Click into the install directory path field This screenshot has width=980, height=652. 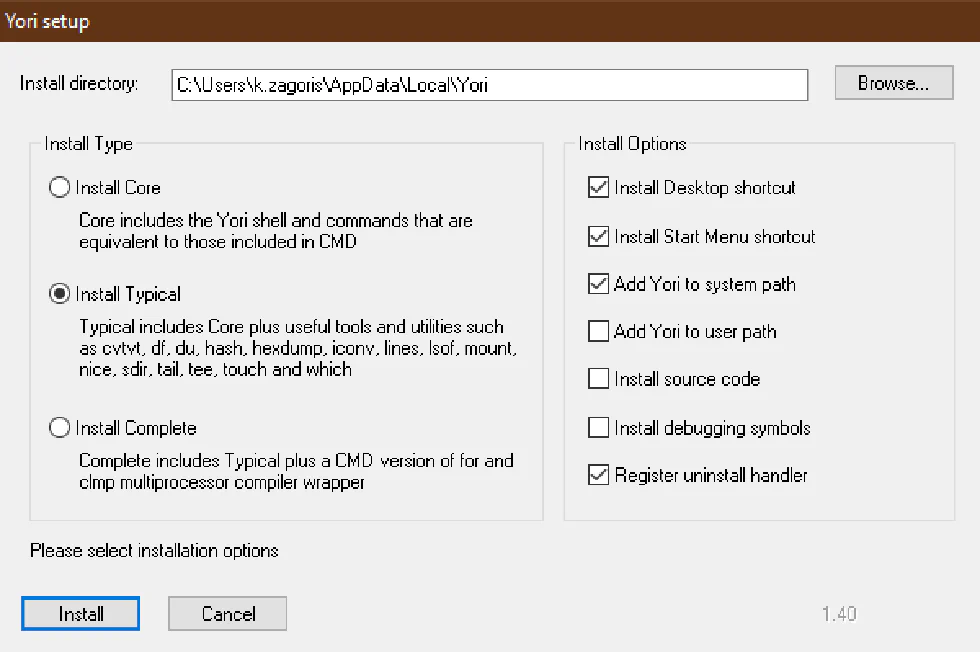[489, 85]
